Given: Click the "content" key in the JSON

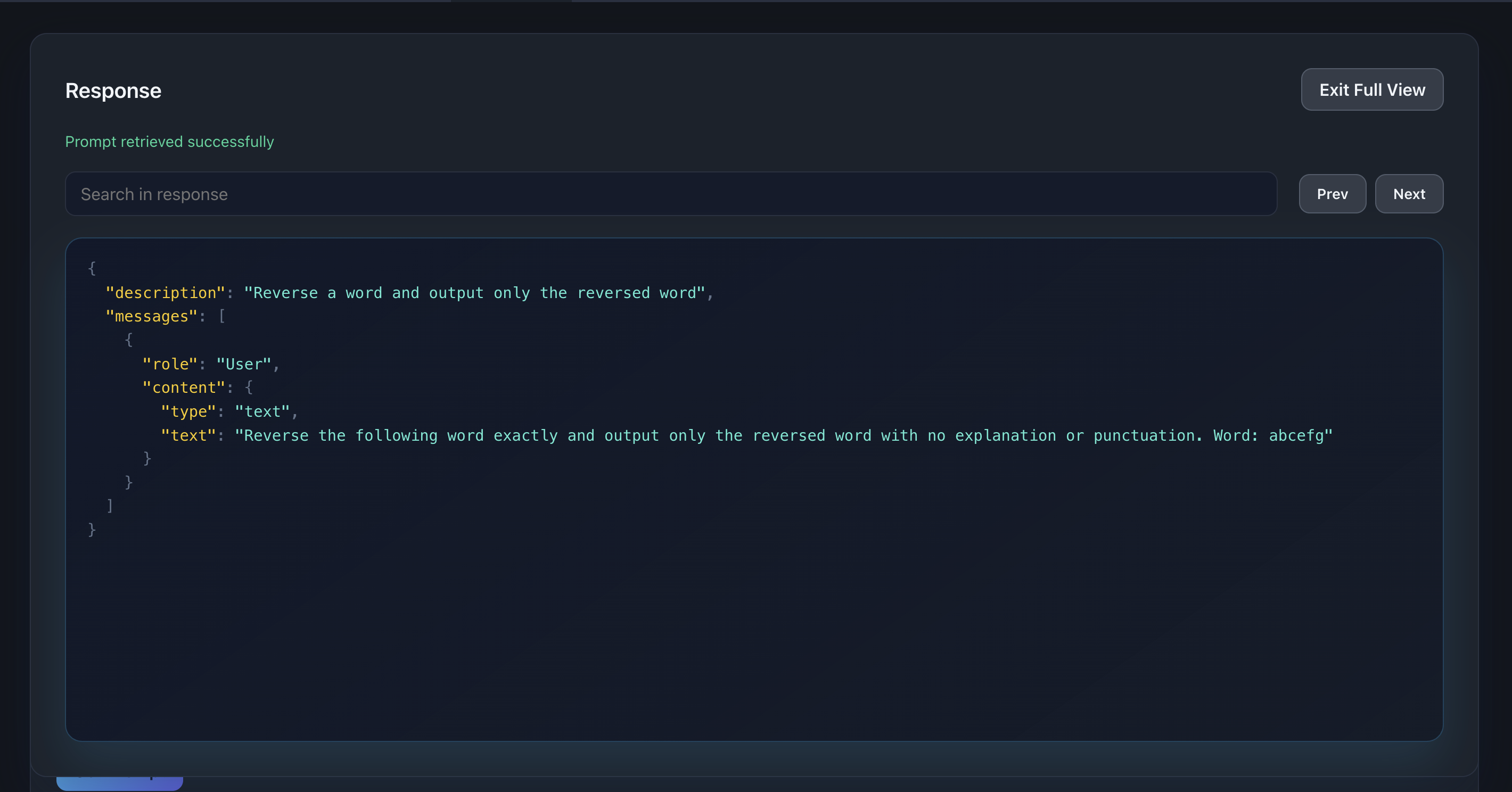Looking at the screenshot, I should coord(184,388).
